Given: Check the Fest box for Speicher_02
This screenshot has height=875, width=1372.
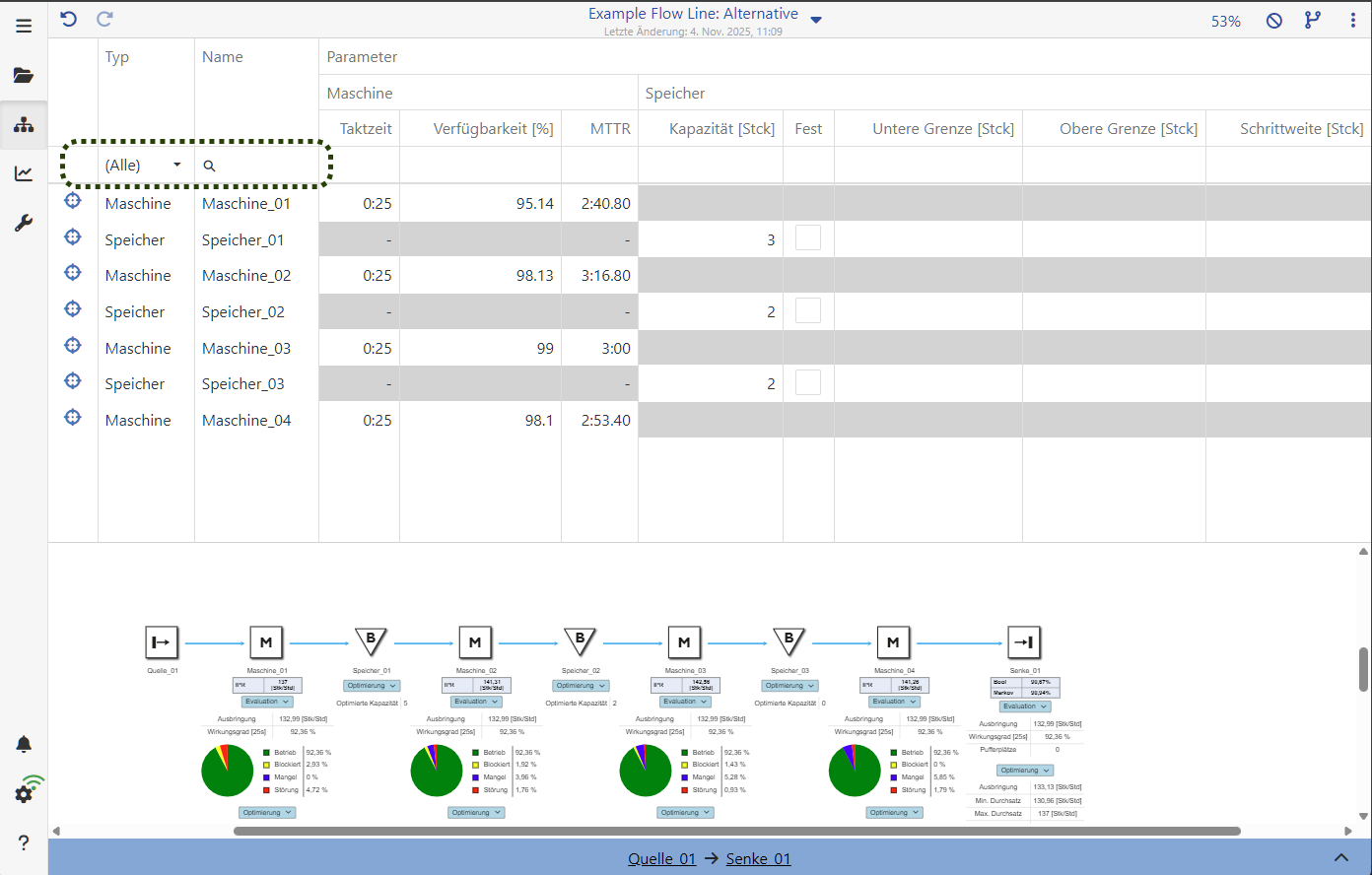Looking at the screenshot, I should click(807, 309).
